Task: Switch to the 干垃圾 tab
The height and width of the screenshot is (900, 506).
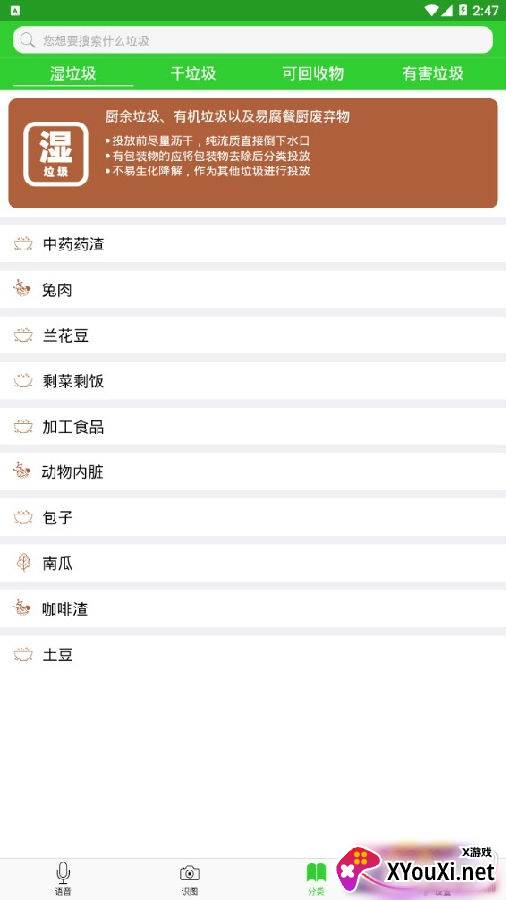Action: (193, 73)
